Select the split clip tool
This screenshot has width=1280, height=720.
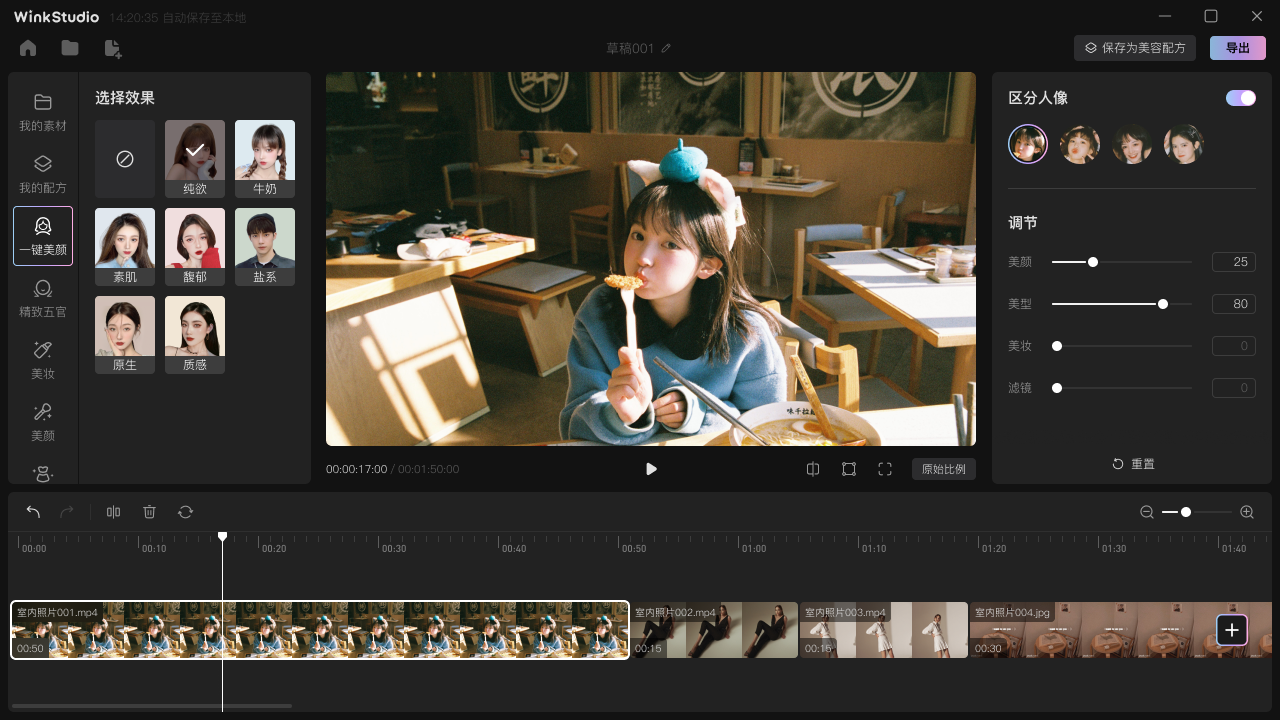pyautogui.click(x=113, y=511)
